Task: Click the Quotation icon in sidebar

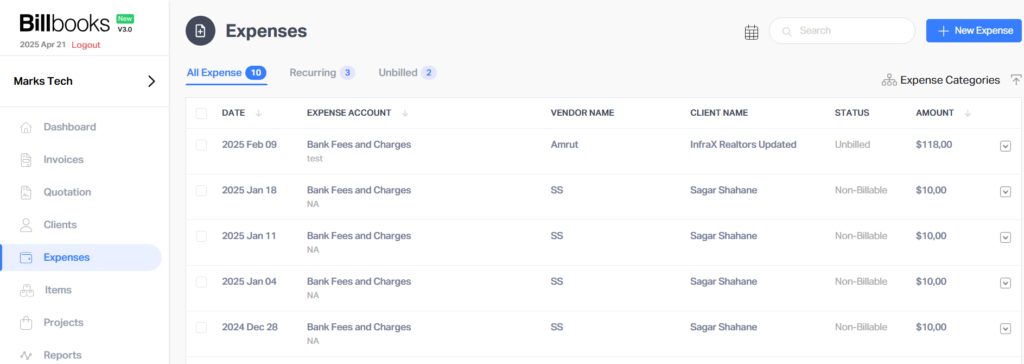Action: click(26, 192)
